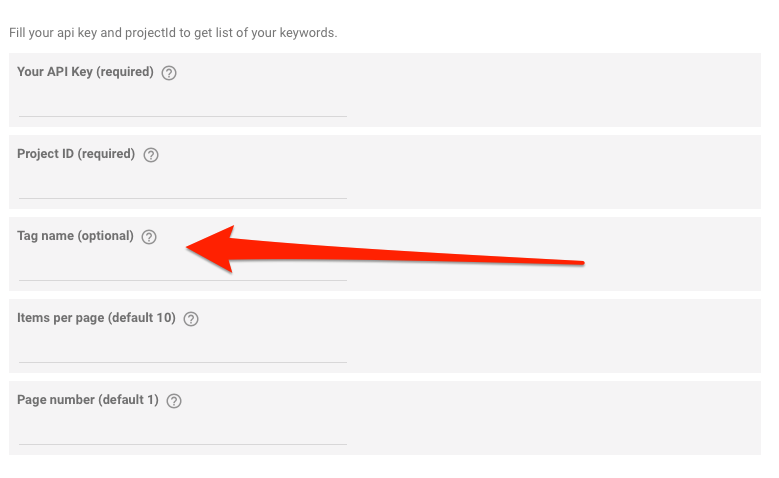779x478 pixels.
Task: Focus the Page number input field
Action: coord(183,433)
